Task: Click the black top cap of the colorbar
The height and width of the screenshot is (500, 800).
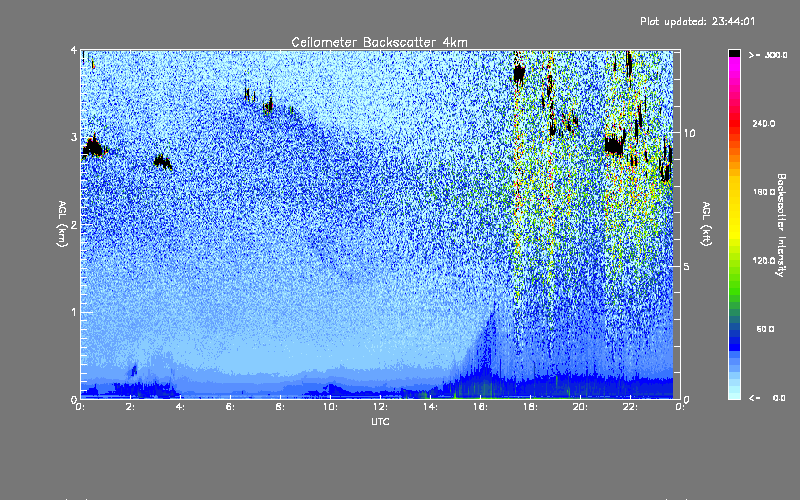Action: click(734, 53)
